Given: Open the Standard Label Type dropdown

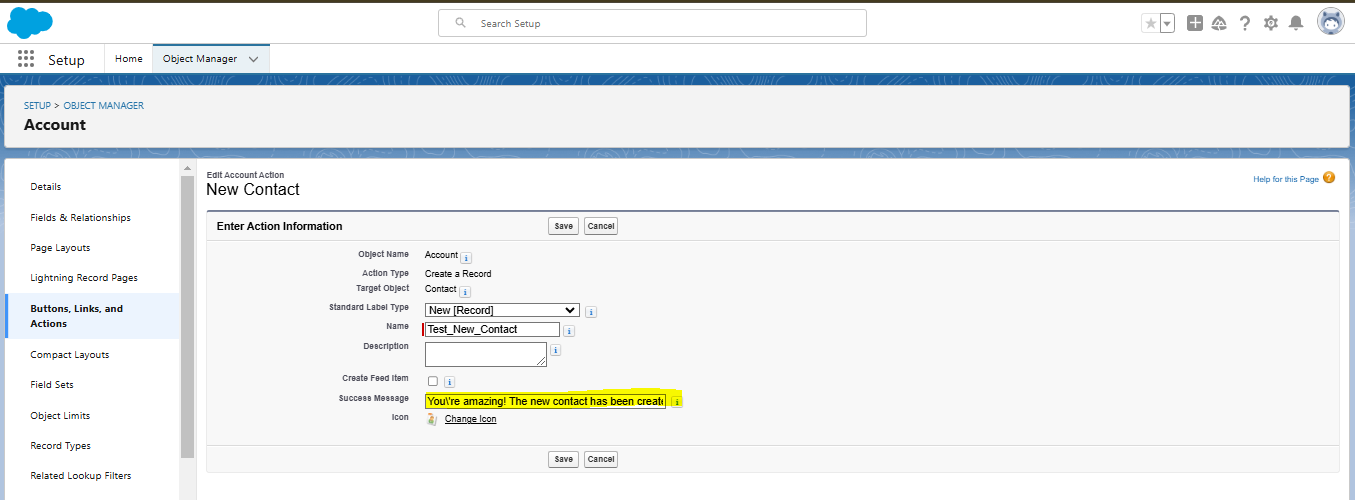Looking at the screenshot, I should click(x=502, y=310).
